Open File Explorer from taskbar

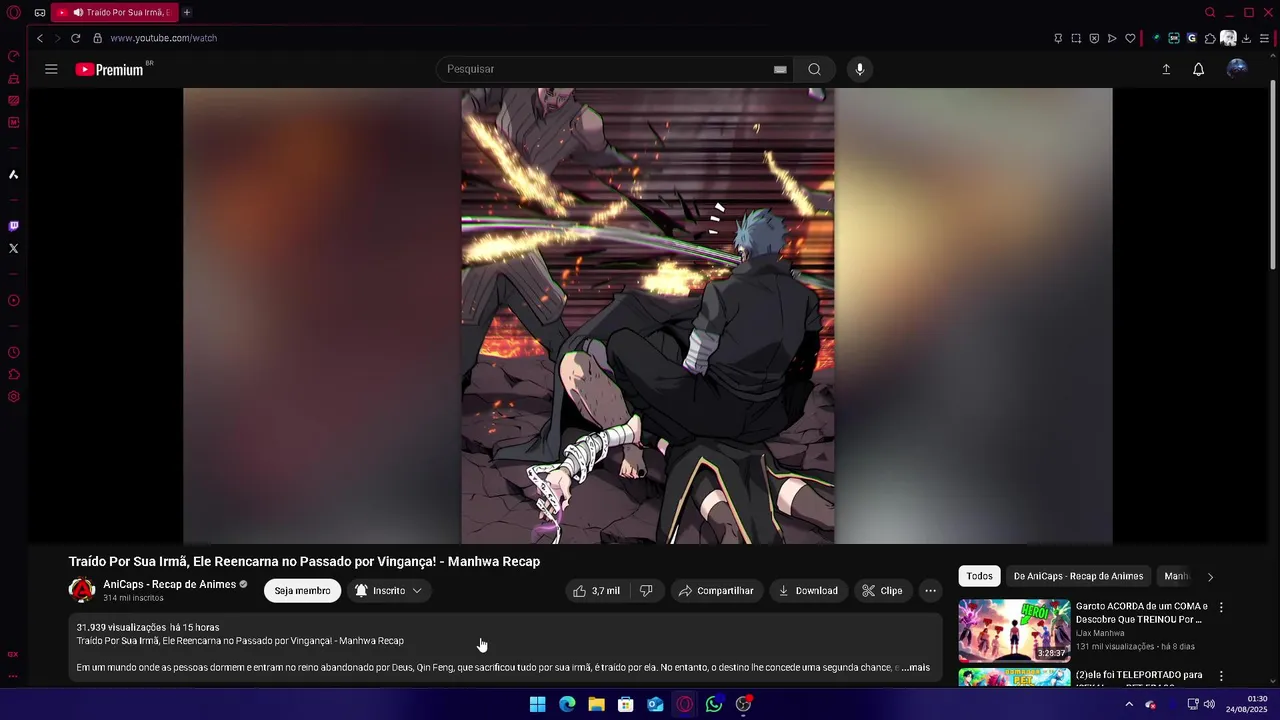(596, 704)
